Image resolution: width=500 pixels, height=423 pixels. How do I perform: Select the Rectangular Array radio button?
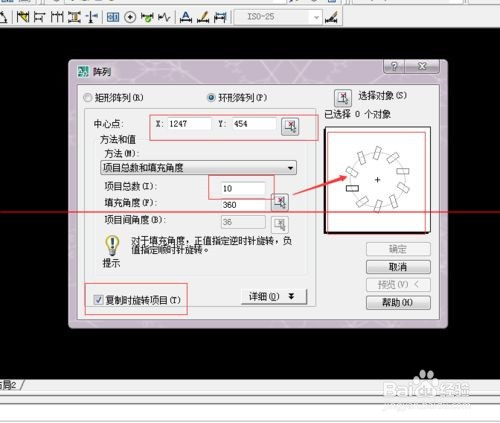(x=87, y=98)
